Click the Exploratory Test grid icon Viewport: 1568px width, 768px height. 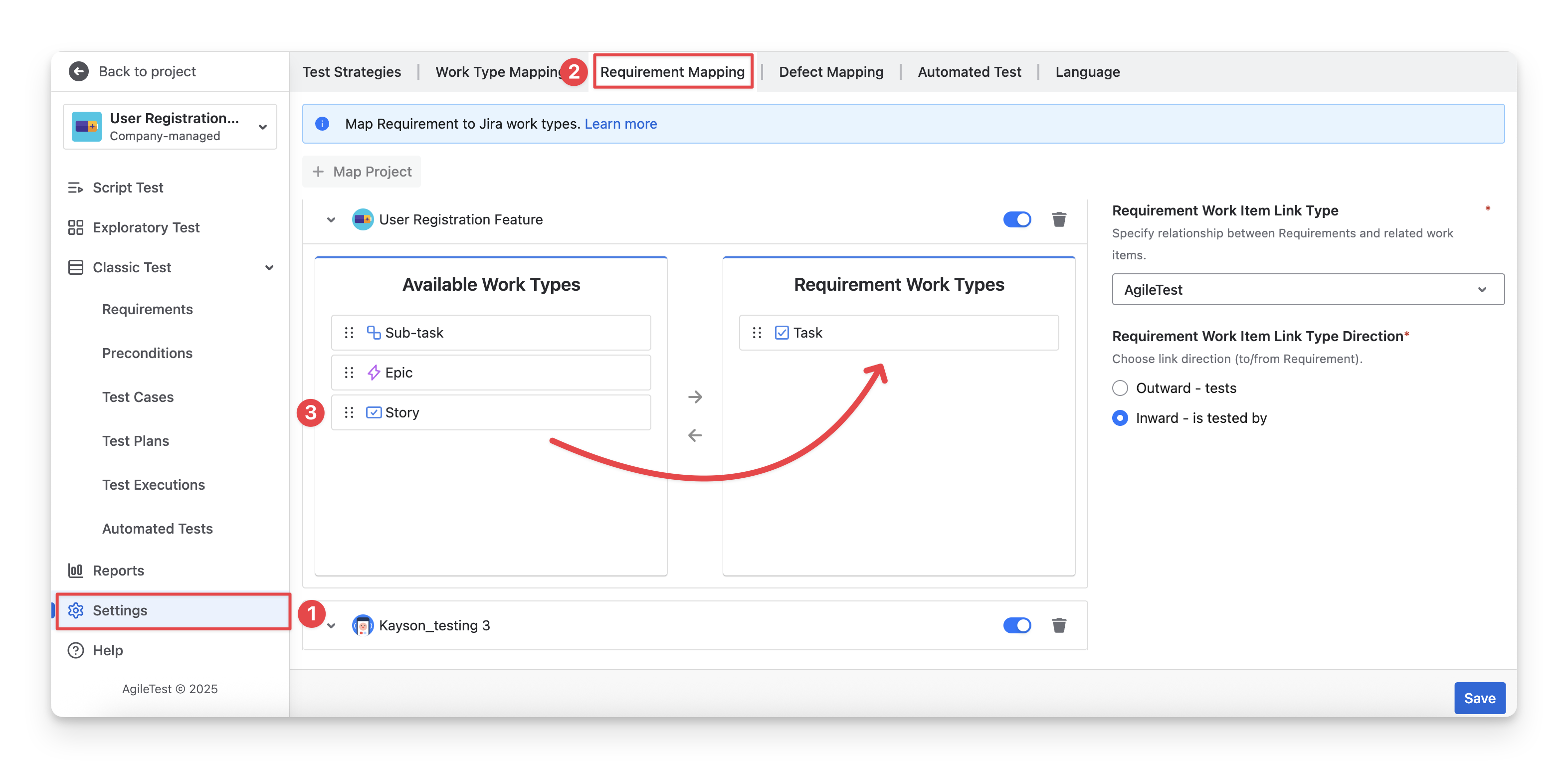coord(75,227)
